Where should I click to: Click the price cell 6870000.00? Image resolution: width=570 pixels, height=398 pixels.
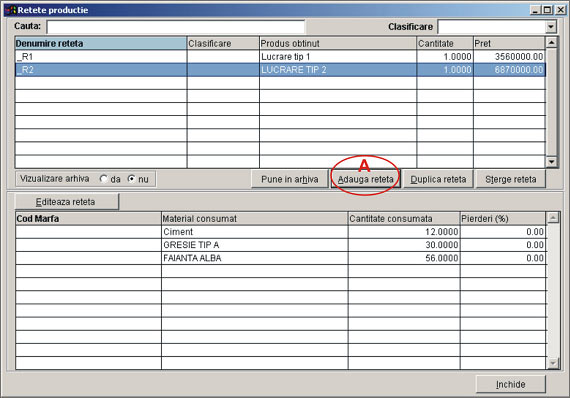click(509, 70)
